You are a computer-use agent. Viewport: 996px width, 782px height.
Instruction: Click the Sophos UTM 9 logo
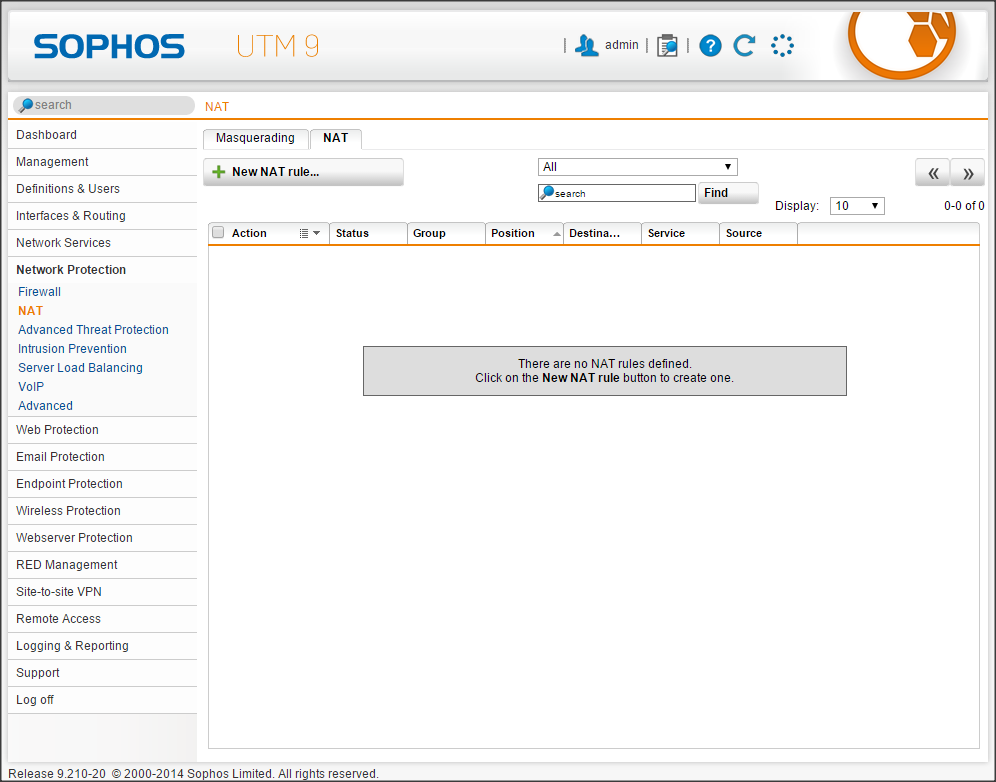(x=176, y=47)
